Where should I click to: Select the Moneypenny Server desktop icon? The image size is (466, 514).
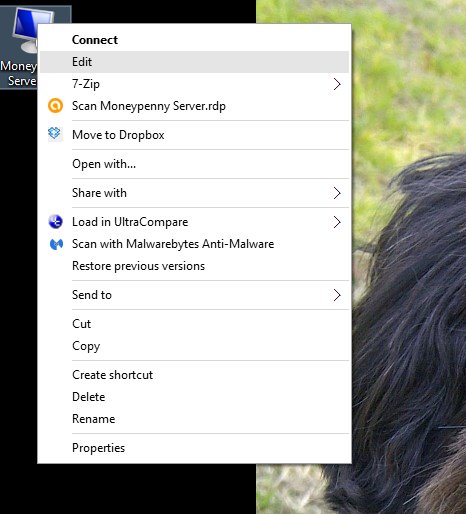[19, 47]
